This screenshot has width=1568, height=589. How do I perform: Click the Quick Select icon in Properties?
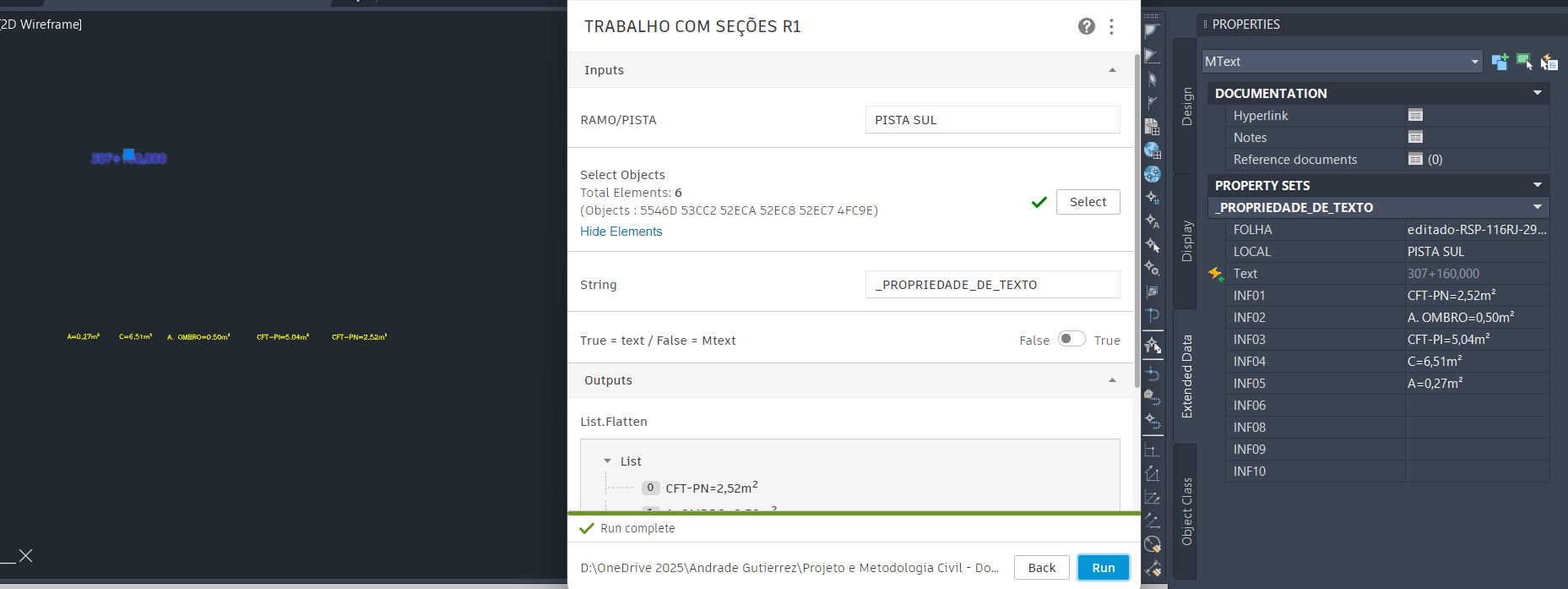[1549, 62]
